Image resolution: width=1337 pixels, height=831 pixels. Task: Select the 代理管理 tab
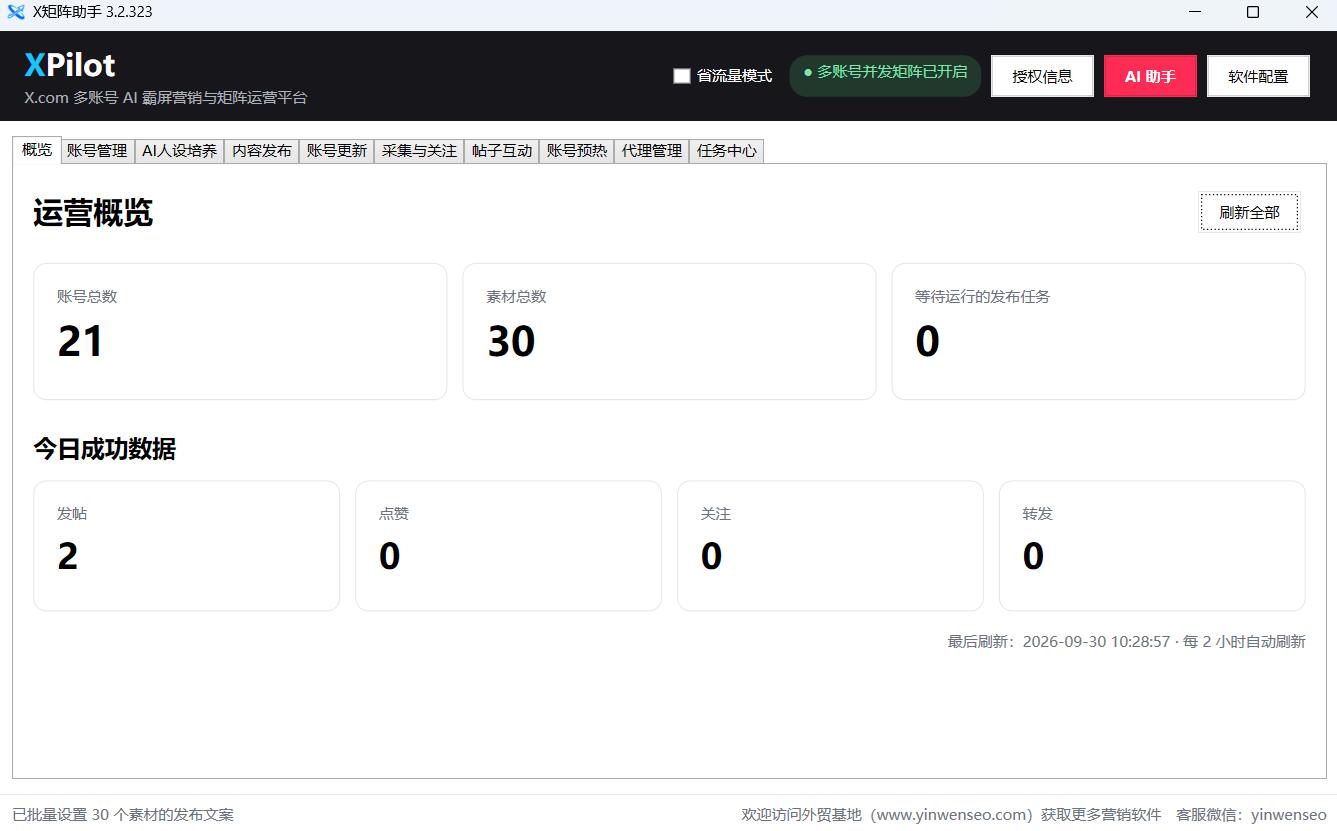[x=652, y=151]
